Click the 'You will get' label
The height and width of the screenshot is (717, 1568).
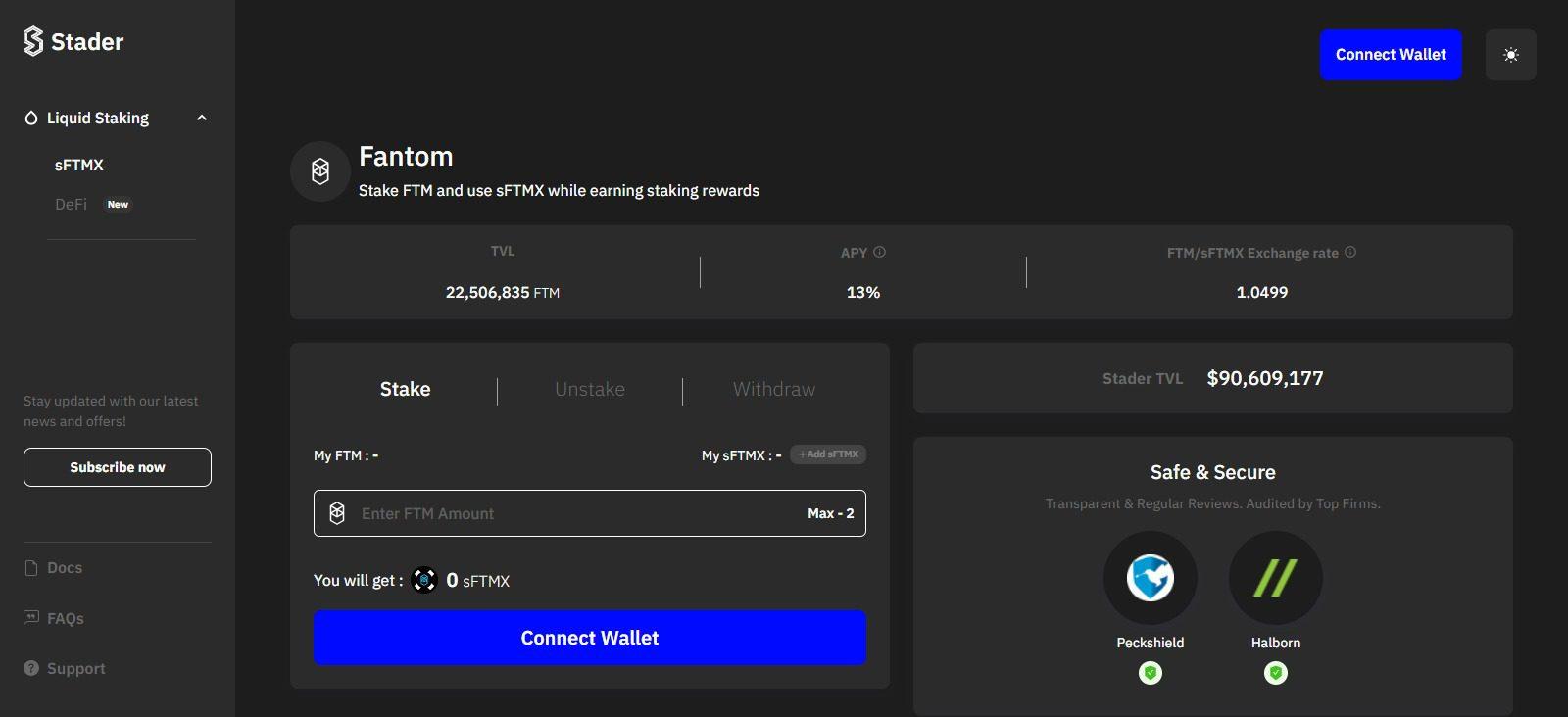coord(359,580)
